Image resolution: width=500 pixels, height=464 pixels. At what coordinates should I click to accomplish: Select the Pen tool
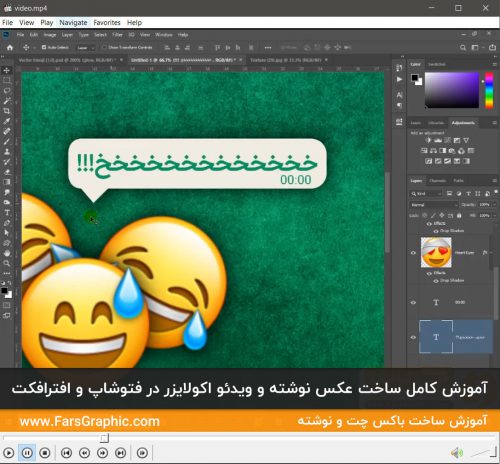tap(6, 223)
